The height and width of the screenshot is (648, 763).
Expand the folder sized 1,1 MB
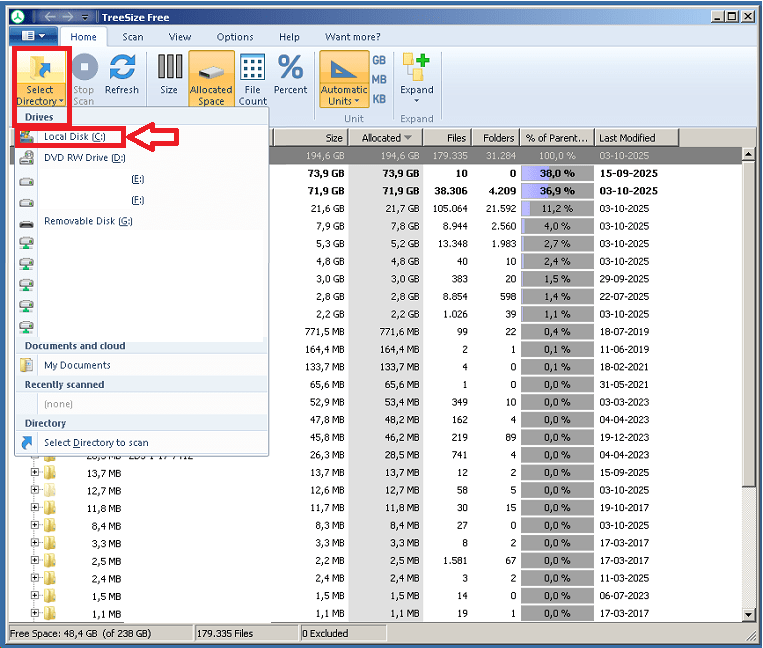click(35, 613)
